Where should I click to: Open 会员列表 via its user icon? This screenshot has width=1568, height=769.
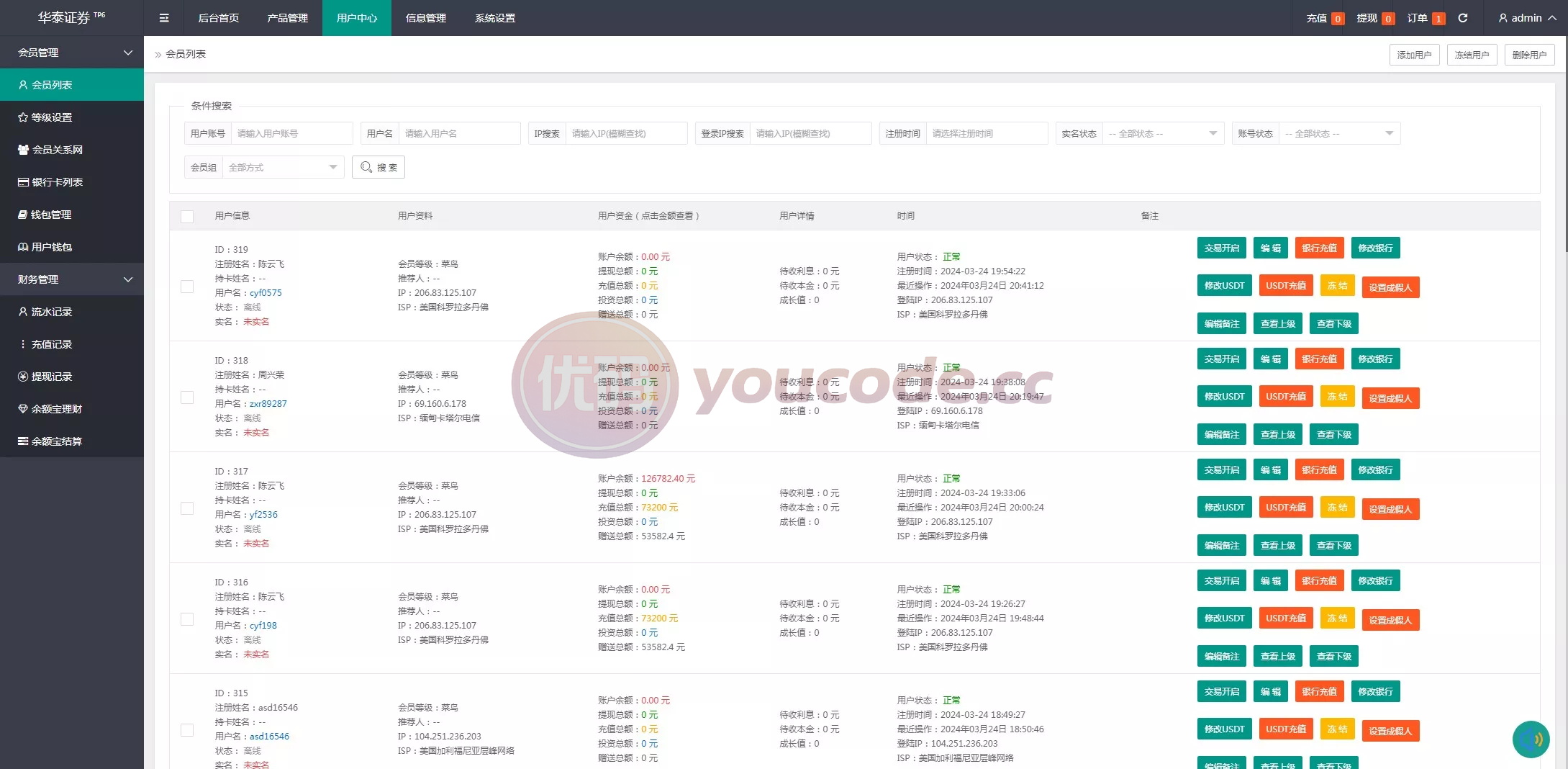[x=23, y=85]
